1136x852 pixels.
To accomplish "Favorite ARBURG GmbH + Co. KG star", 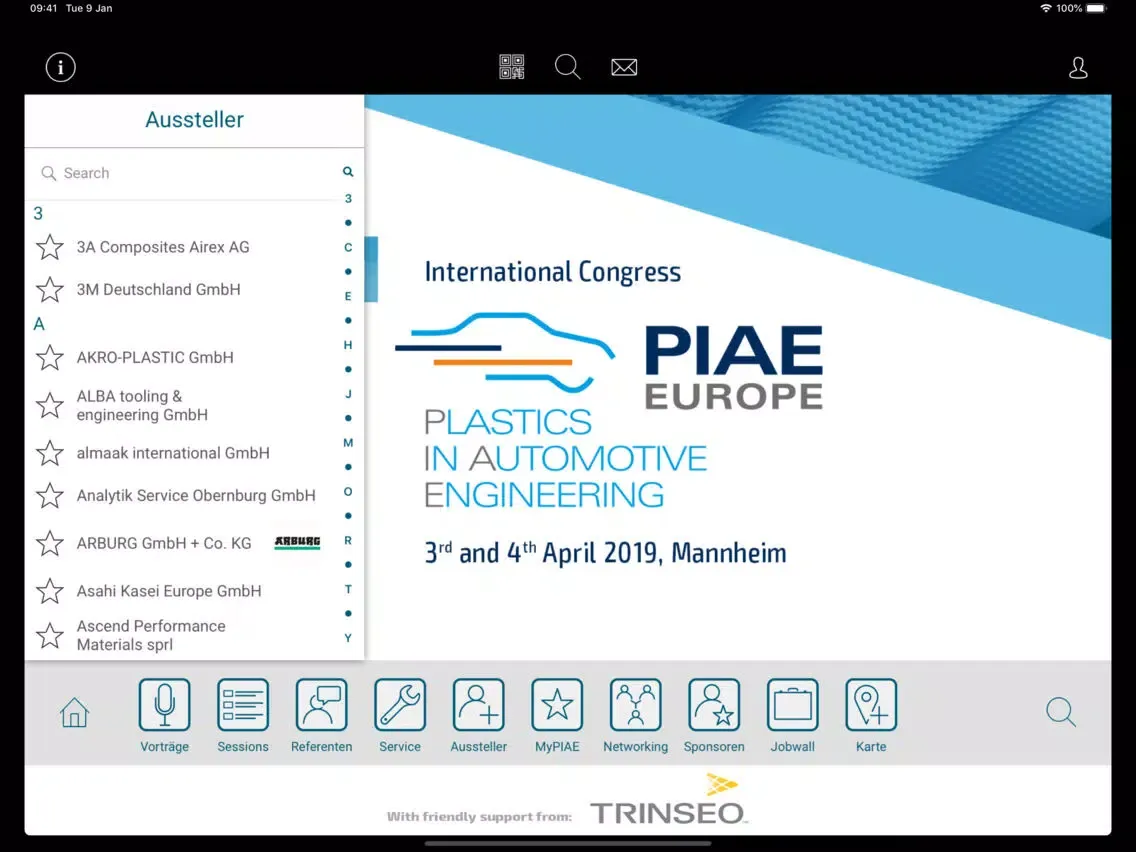I will tap(50, 543).
